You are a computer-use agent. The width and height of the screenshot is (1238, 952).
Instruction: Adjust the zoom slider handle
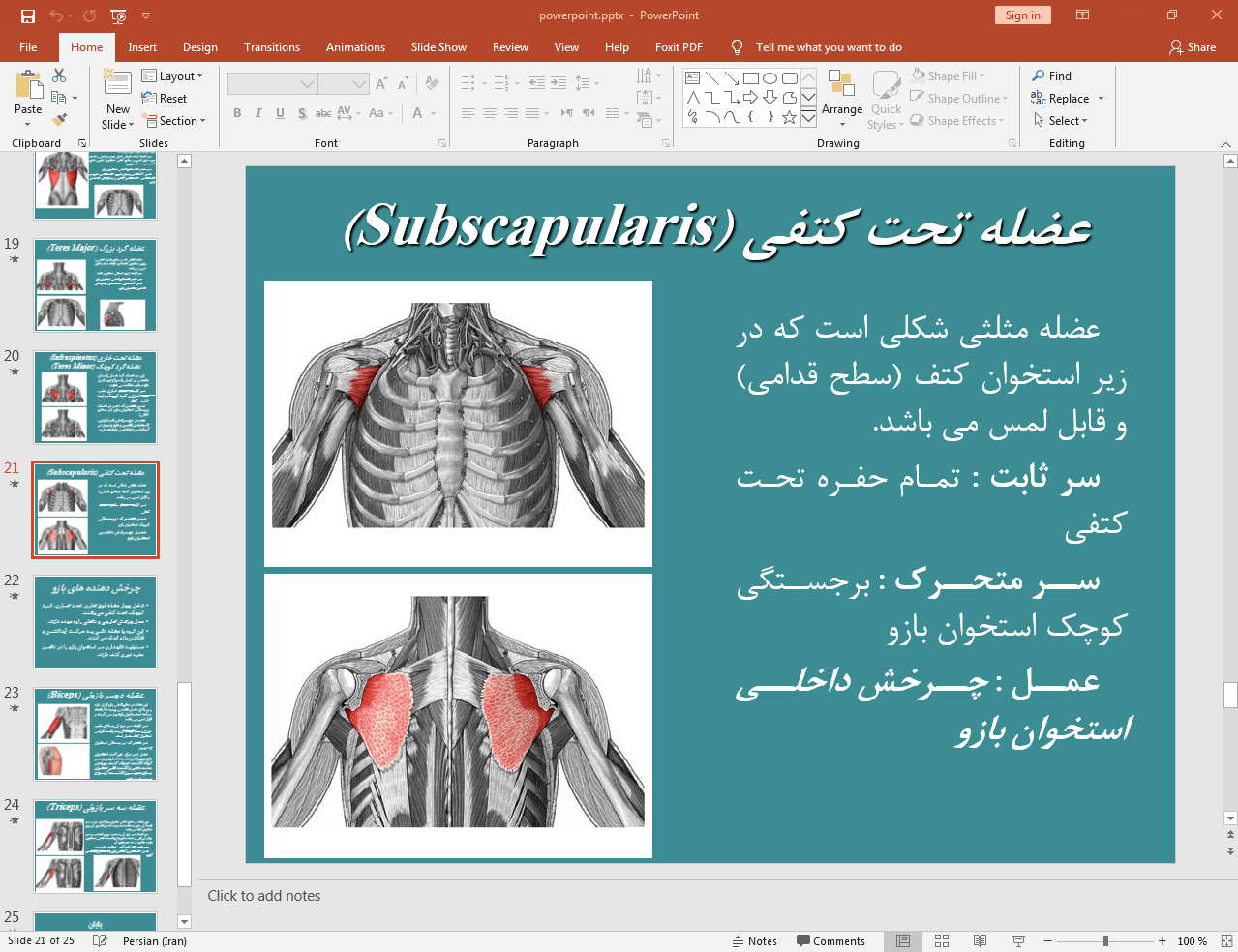[x=1105, y=941]
